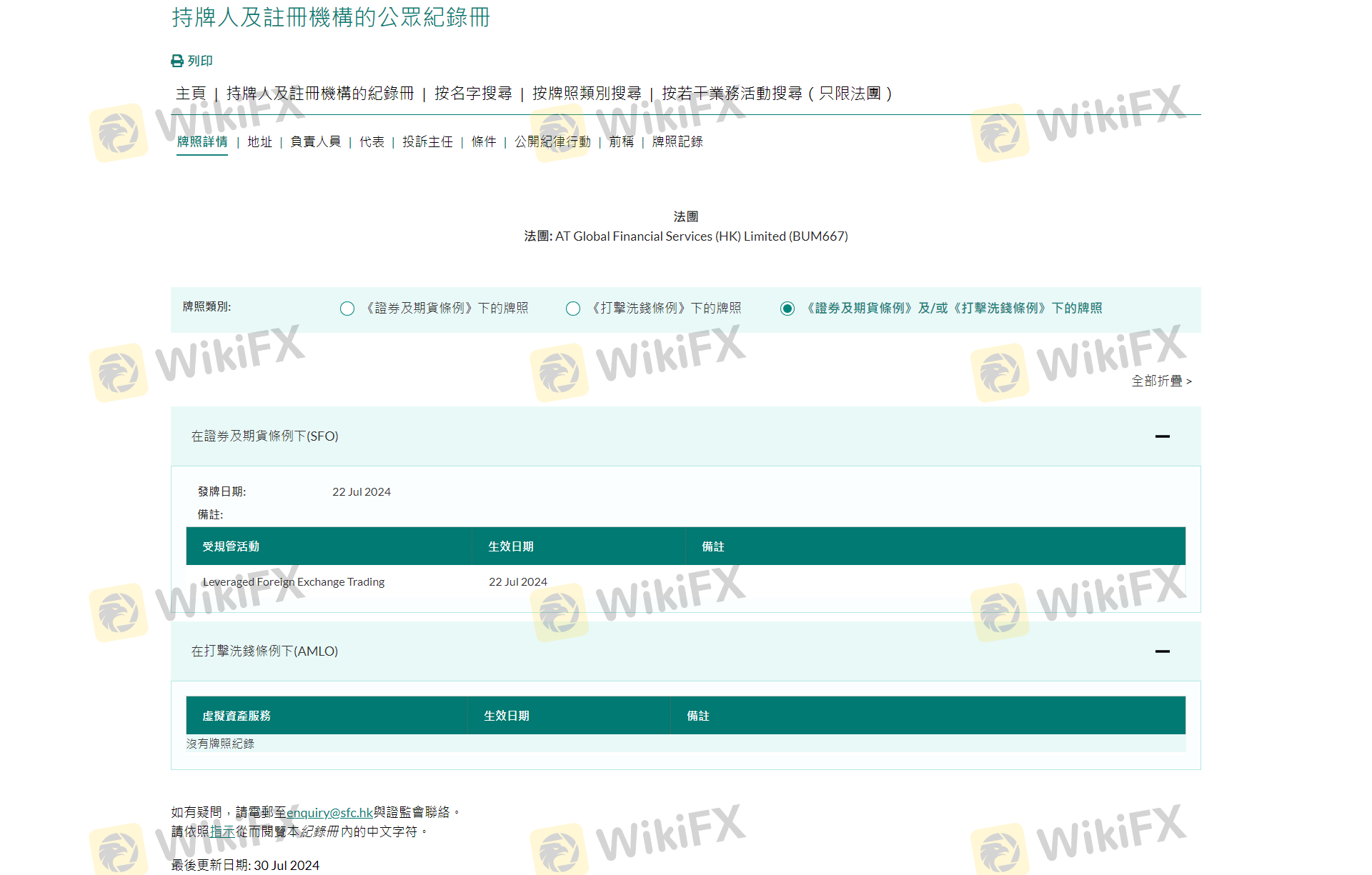
Task: Open the 投訴主任 tab
Action: coord(427,142)
